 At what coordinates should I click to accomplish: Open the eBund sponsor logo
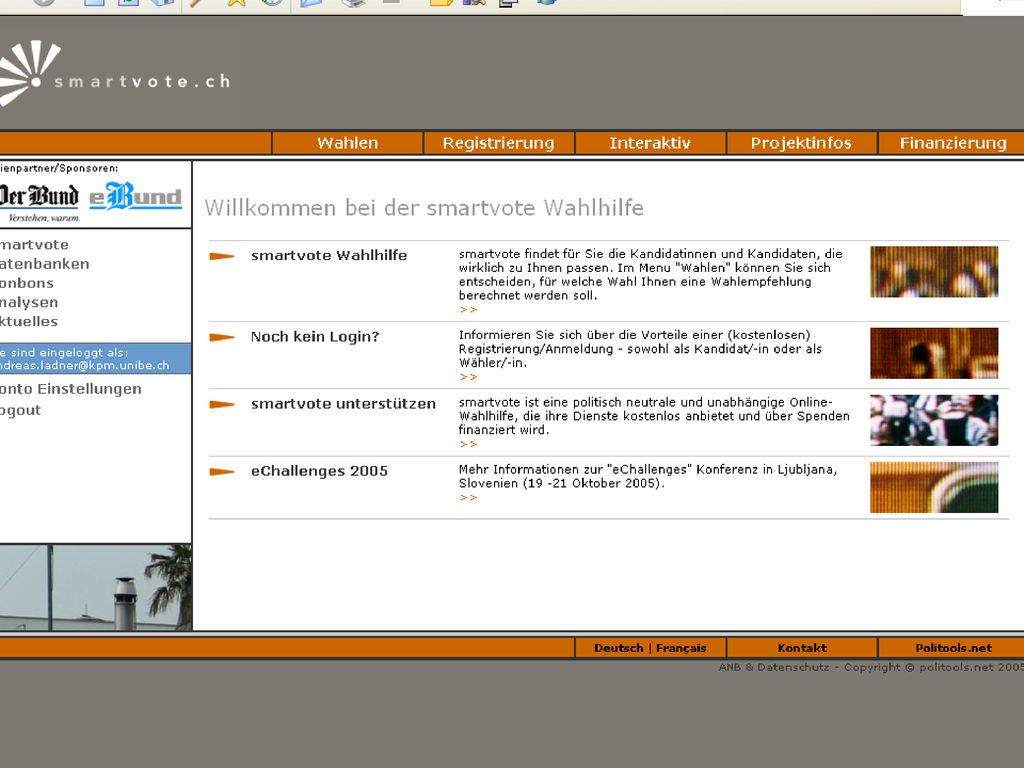pyautogui.click(x=135, y=197)
